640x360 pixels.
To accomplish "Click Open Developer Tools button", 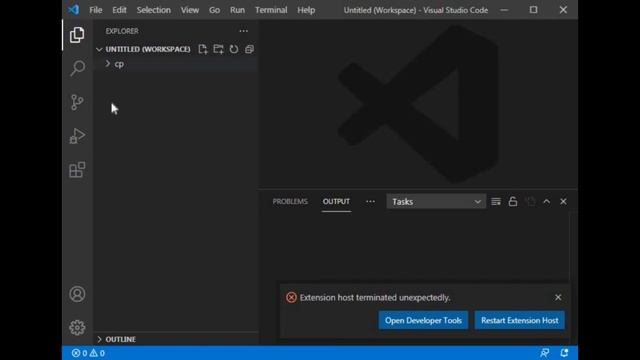I will [x=423, y=320].
